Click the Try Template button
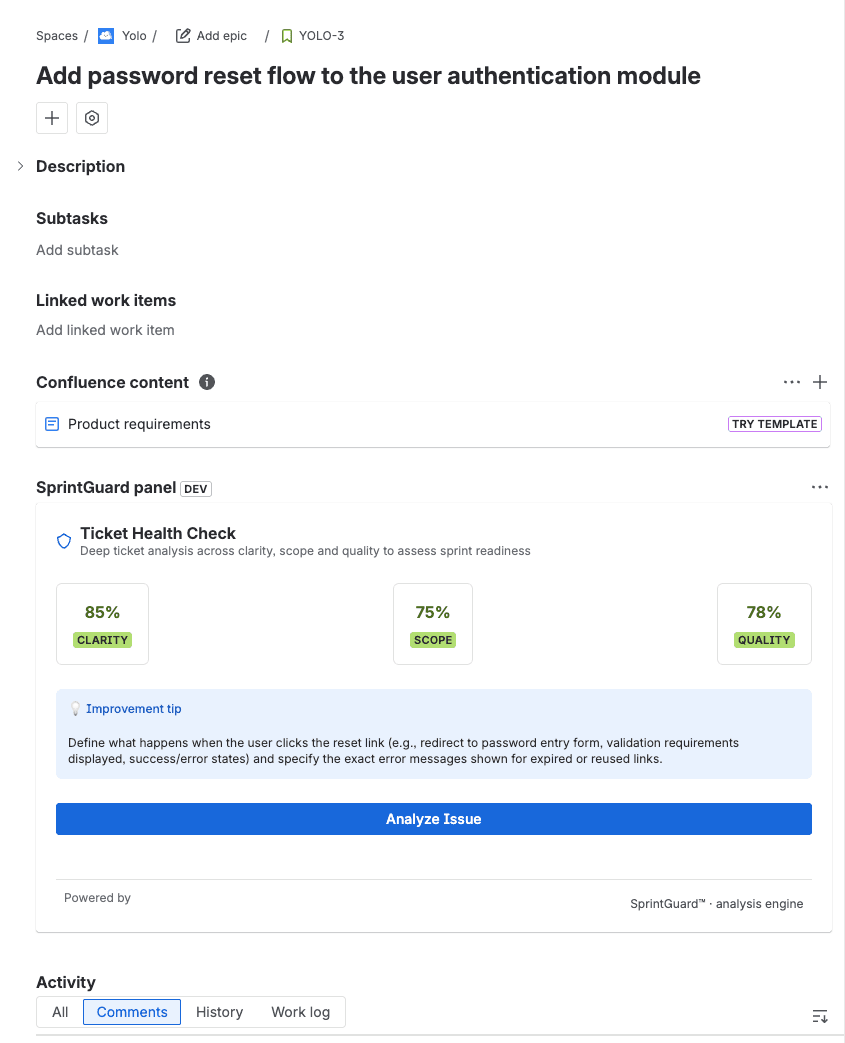This screenshot has width=845, height=1043. (x=775, y=424)
